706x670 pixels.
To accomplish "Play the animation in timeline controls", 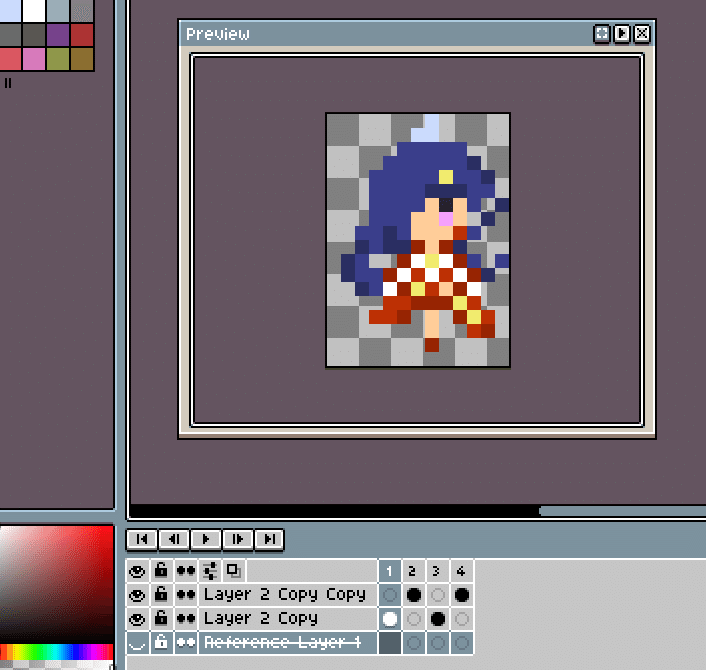I will (x=206, y=539).
